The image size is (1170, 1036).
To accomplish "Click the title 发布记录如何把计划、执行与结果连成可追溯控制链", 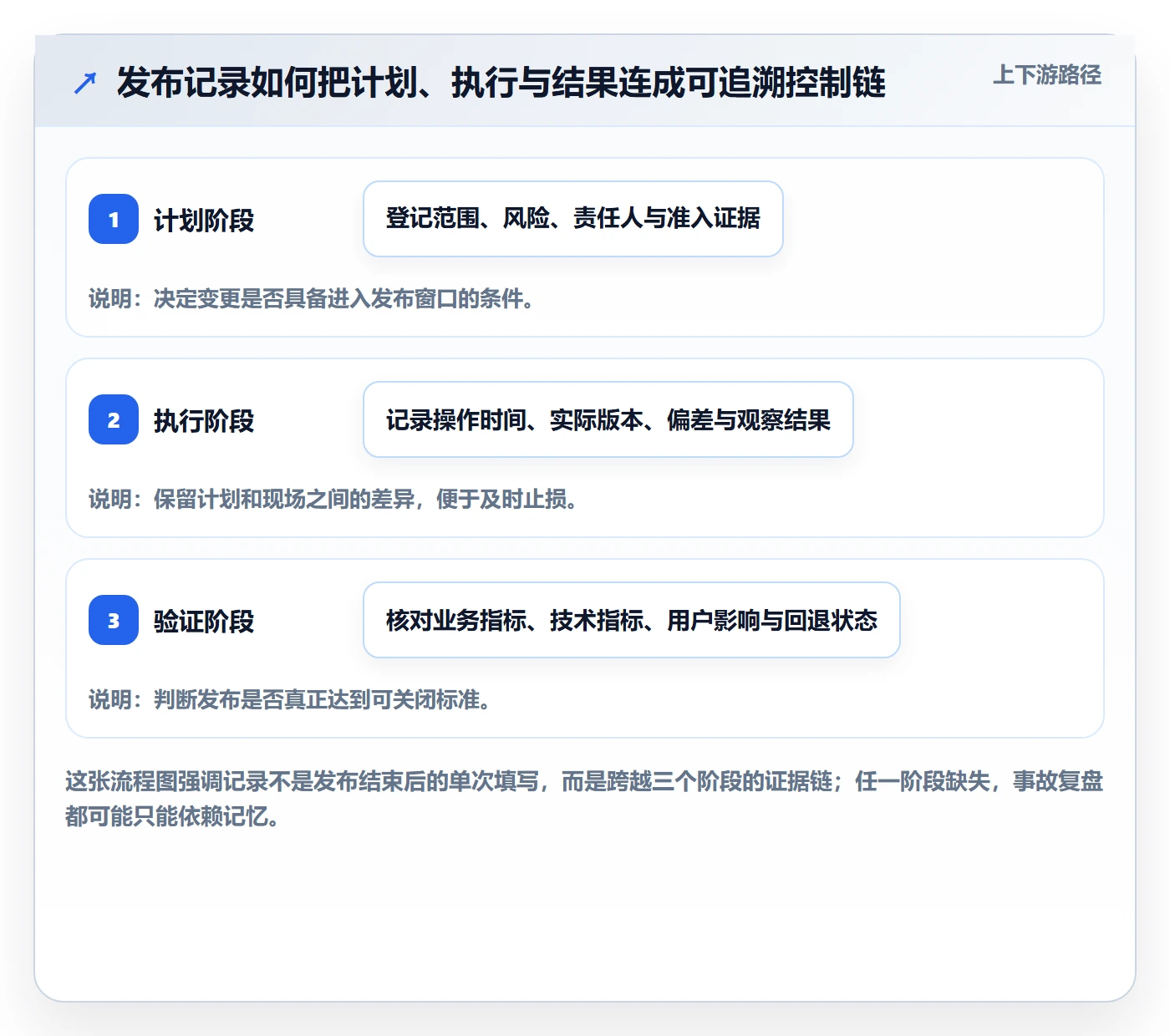I will (501, 83).
